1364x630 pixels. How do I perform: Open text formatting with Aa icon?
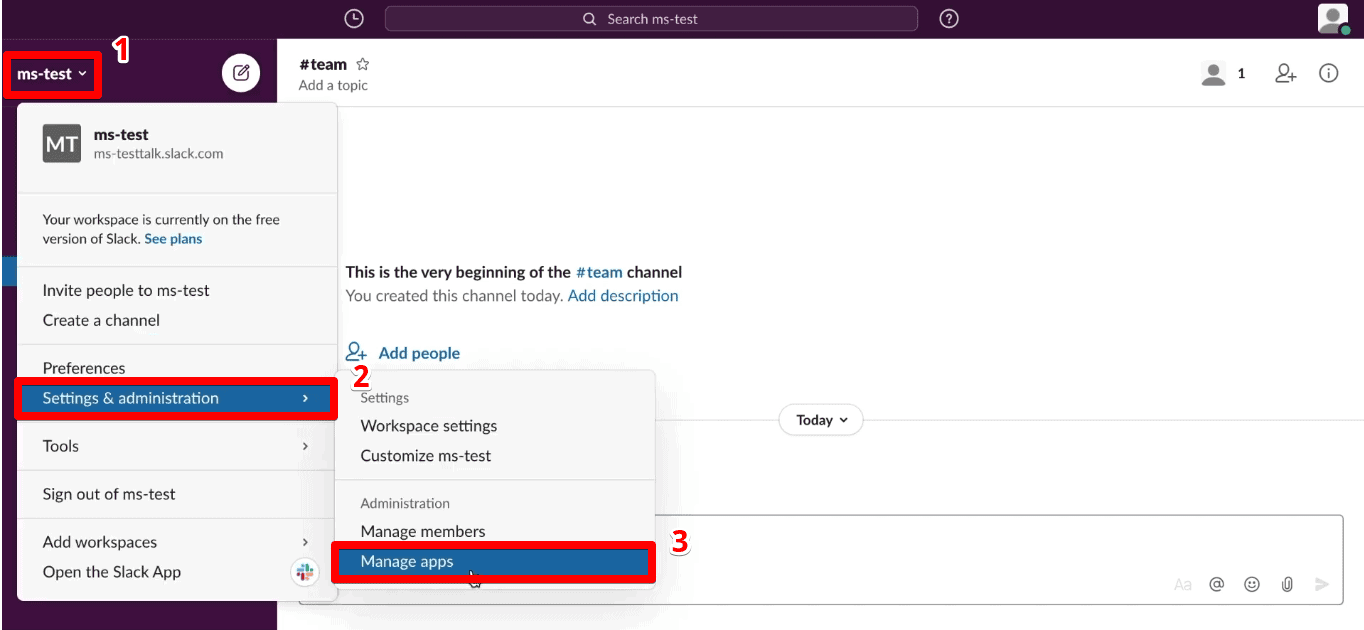tap(1183, 584)
